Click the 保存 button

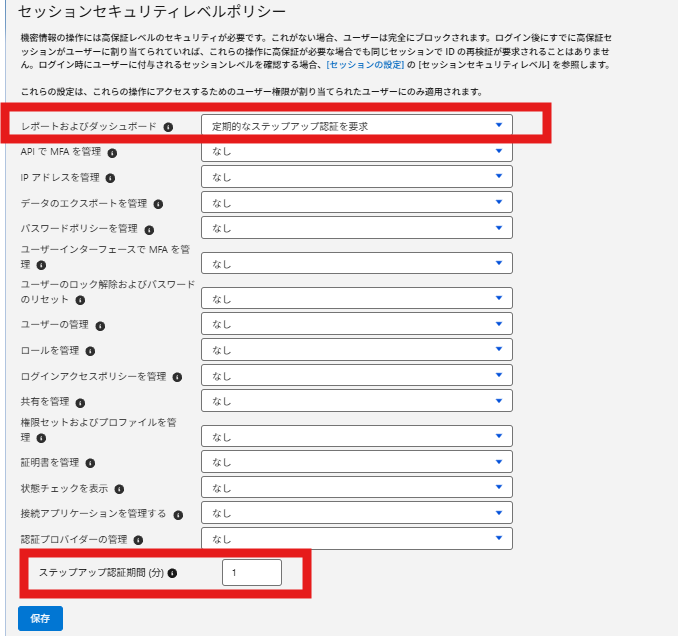point(40,618)
